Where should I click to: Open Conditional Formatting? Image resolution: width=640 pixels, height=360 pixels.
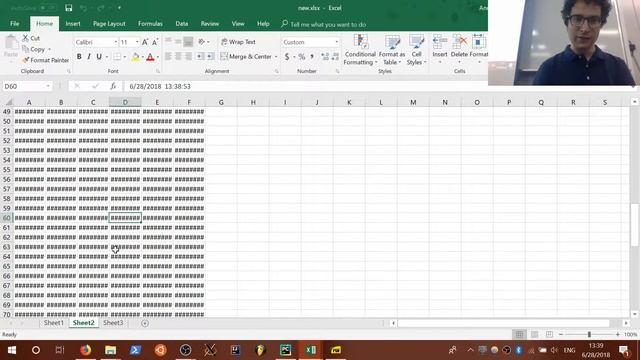tap(360, 50)
